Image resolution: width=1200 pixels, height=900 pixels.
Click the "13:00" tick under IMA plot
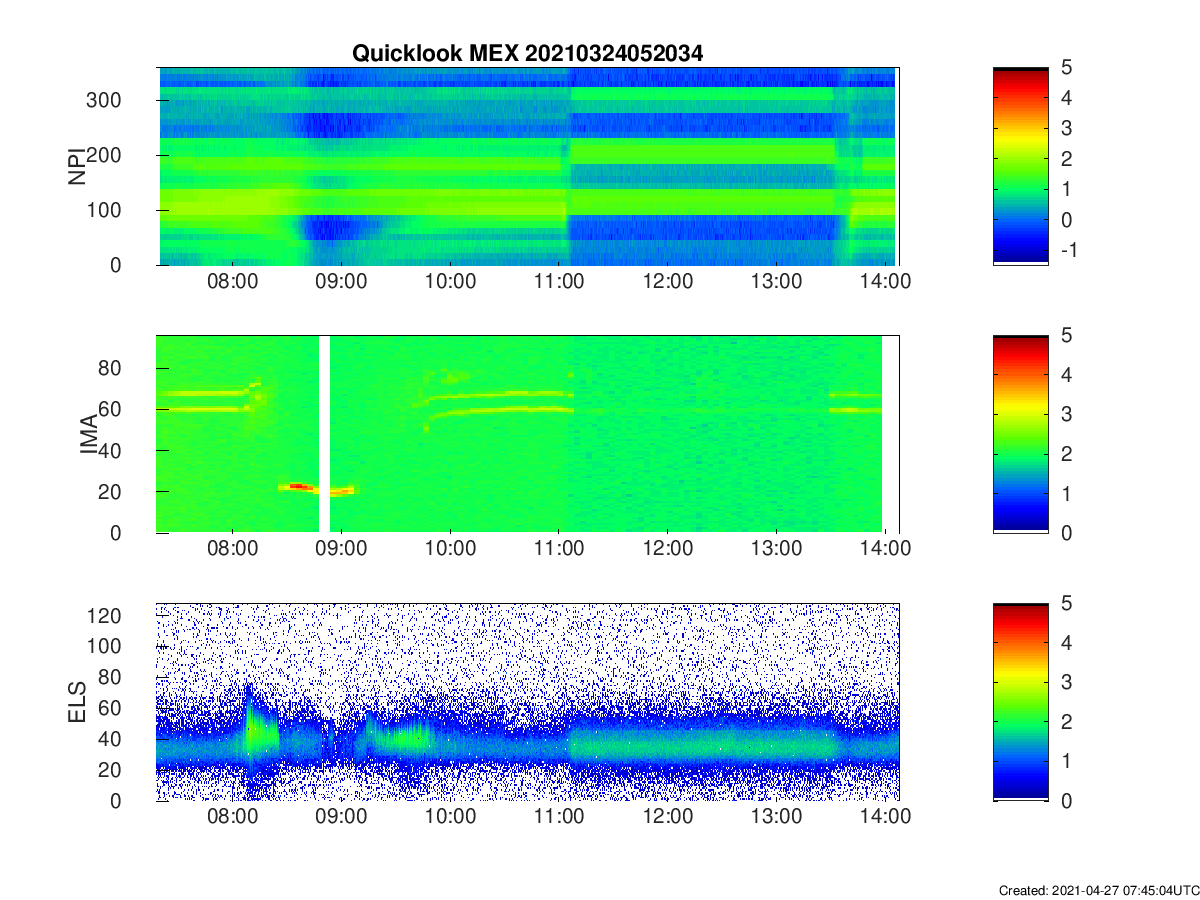777,551
